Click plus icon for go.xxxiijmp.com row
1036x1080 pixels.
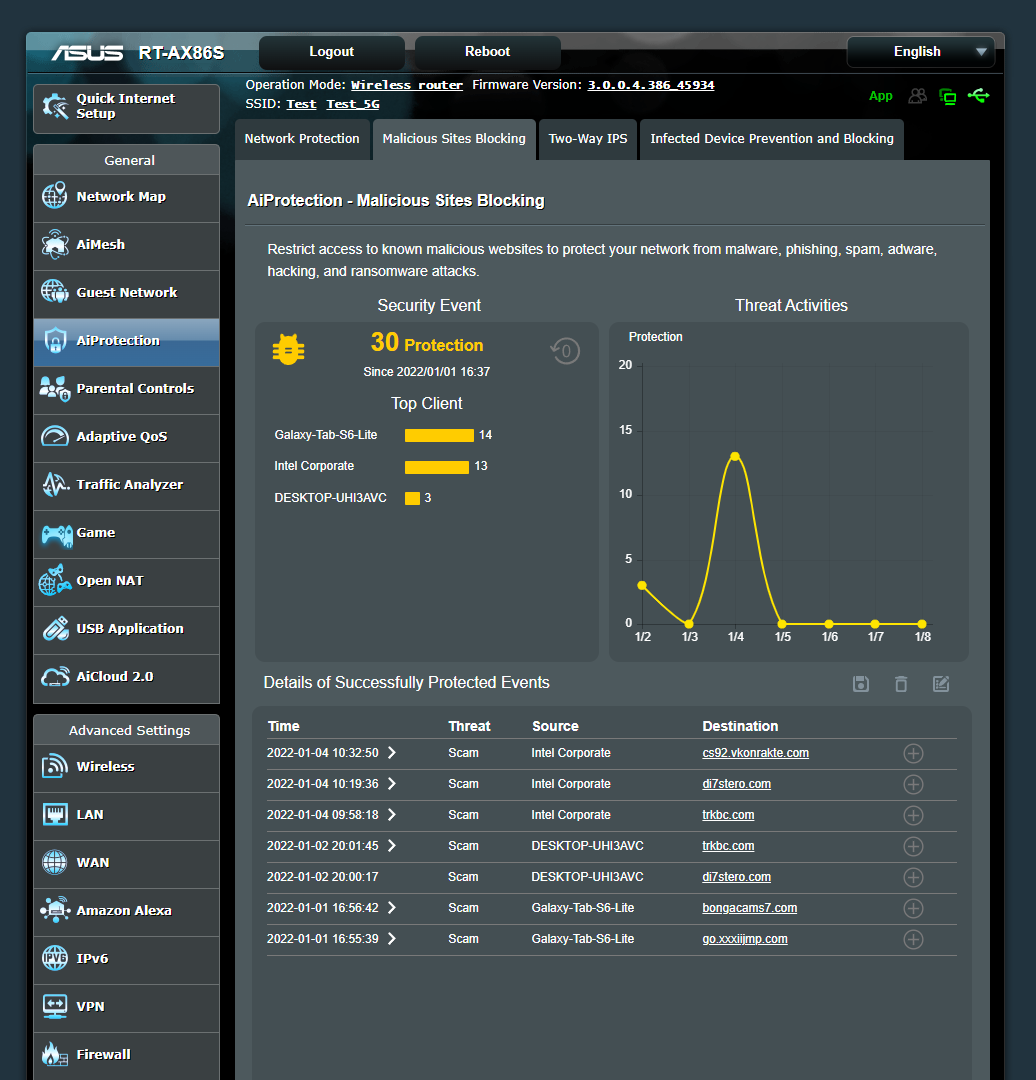913,939
